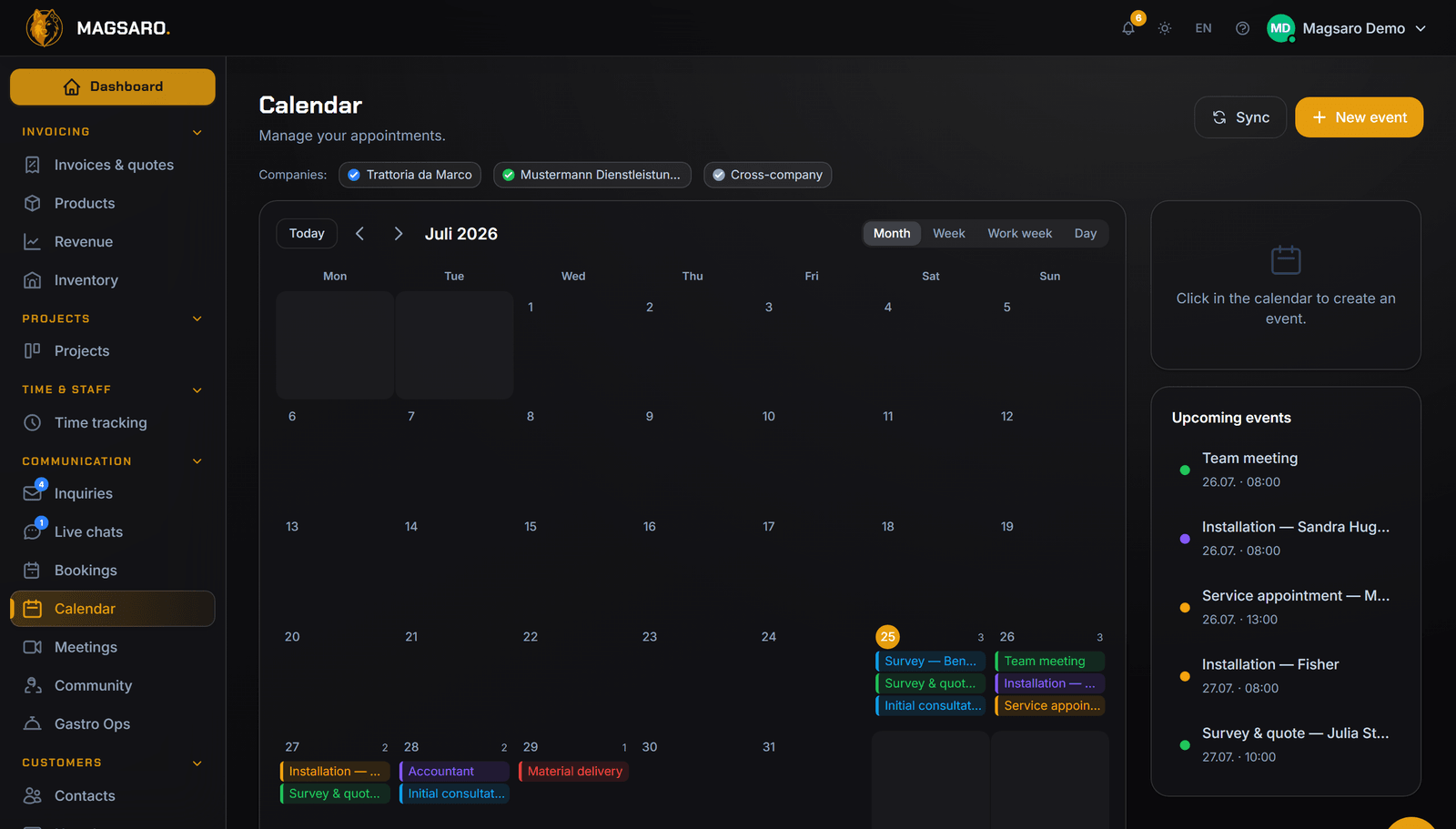Open Calendar in the sidebar

113,609
